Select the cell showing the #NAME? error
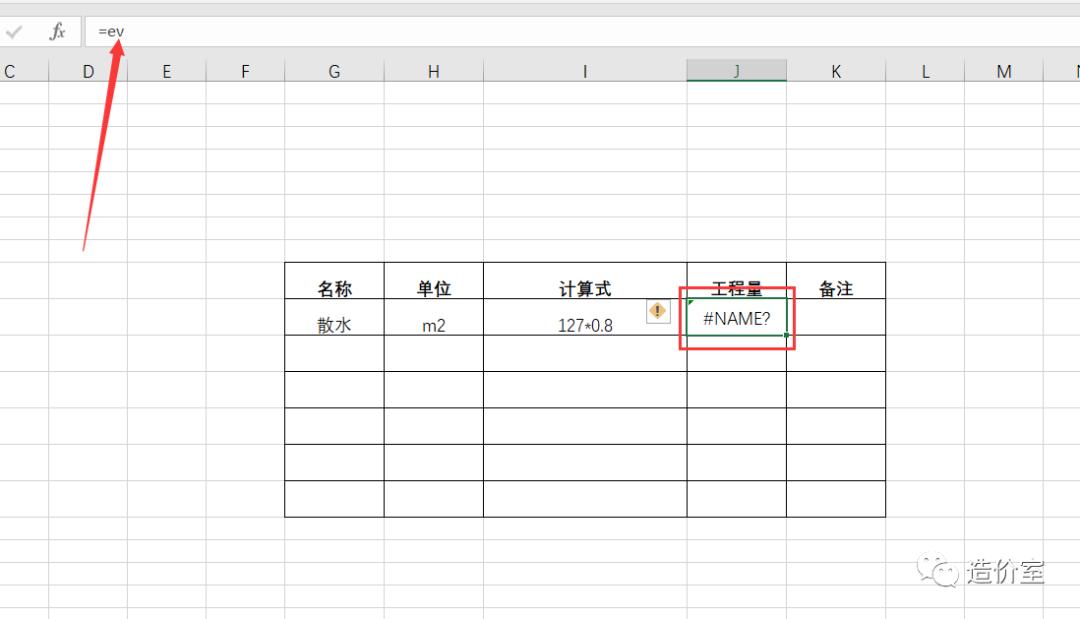 click(736, 318)
